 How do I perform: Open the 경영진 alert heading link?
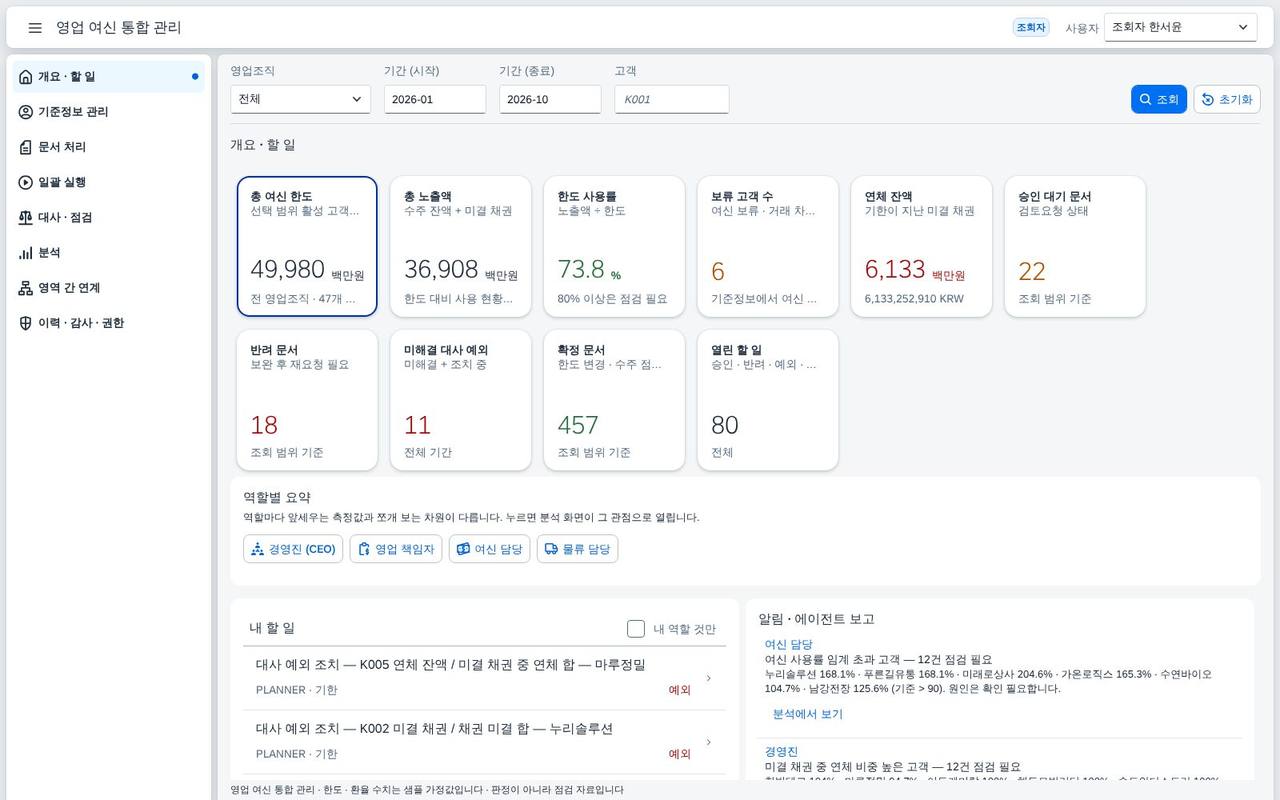click(x=781, y=752)
